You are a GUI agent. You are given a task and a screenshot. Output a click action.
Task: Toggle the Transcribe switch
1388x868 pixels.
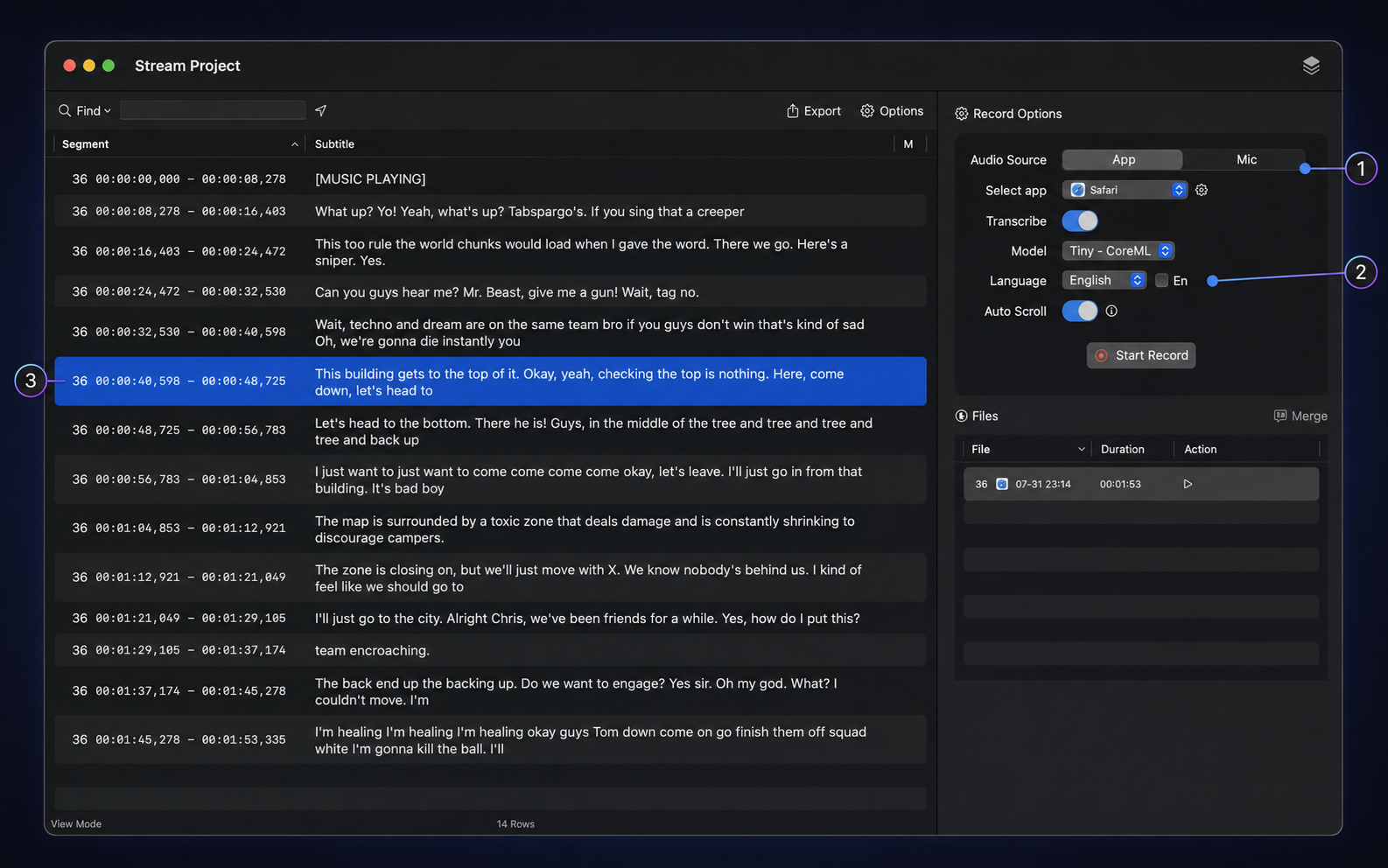point(1080,220)
